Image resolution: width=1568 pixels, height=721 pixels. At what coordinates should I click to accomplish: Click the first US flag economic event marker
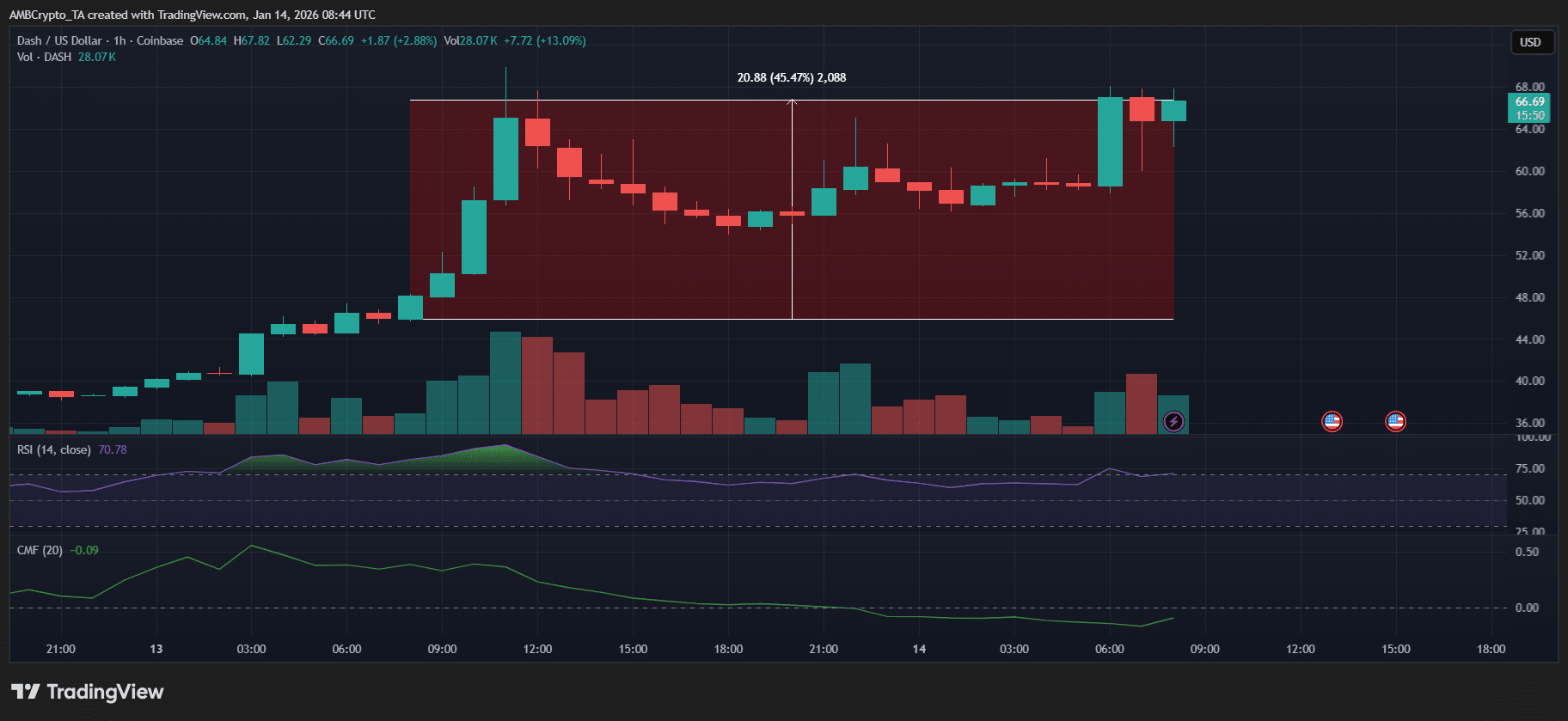pyautogui.click(x=1332, y=421)
